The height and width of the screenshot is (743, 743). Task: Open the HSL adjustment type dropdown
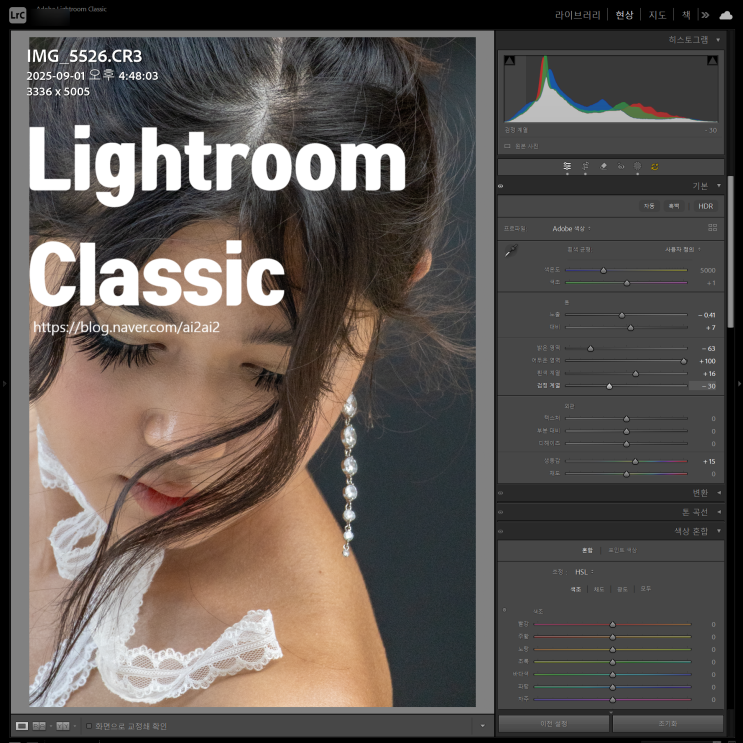click(584, 572)
